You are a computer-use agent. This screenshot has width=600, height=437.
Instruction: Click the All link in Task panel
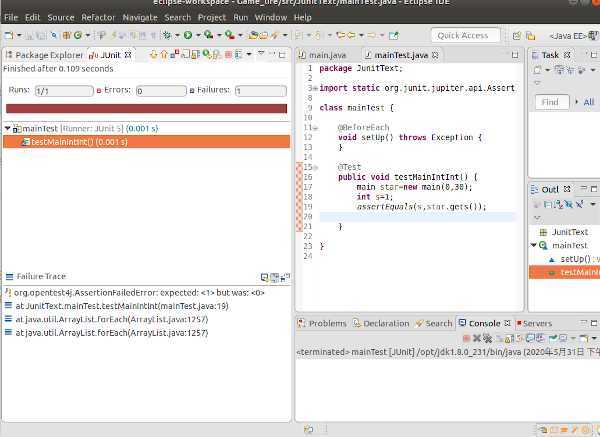click(588, 102)
